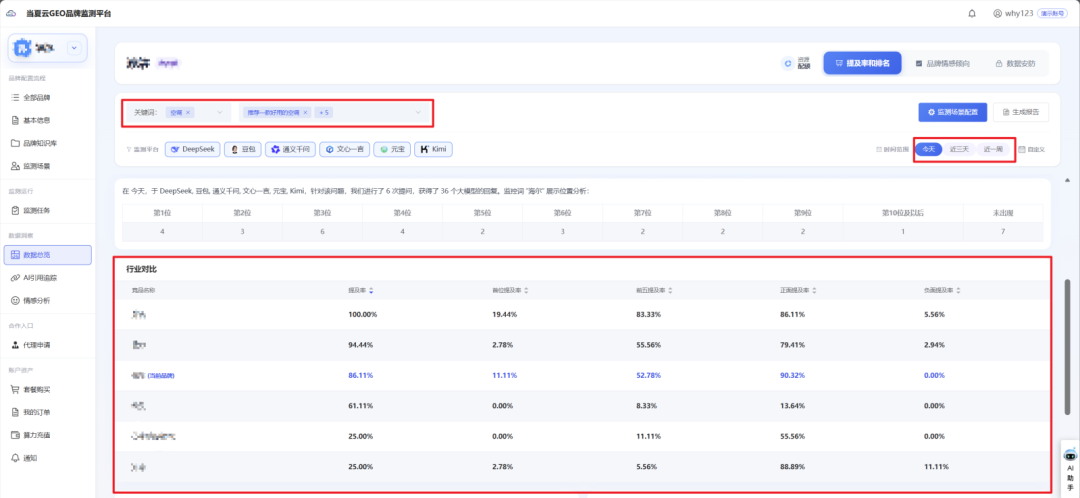Click the 演示账号 badge beside username
Image resolution: width=1080 pixels, height=498 pixels.
click(x=1054, y=13)
